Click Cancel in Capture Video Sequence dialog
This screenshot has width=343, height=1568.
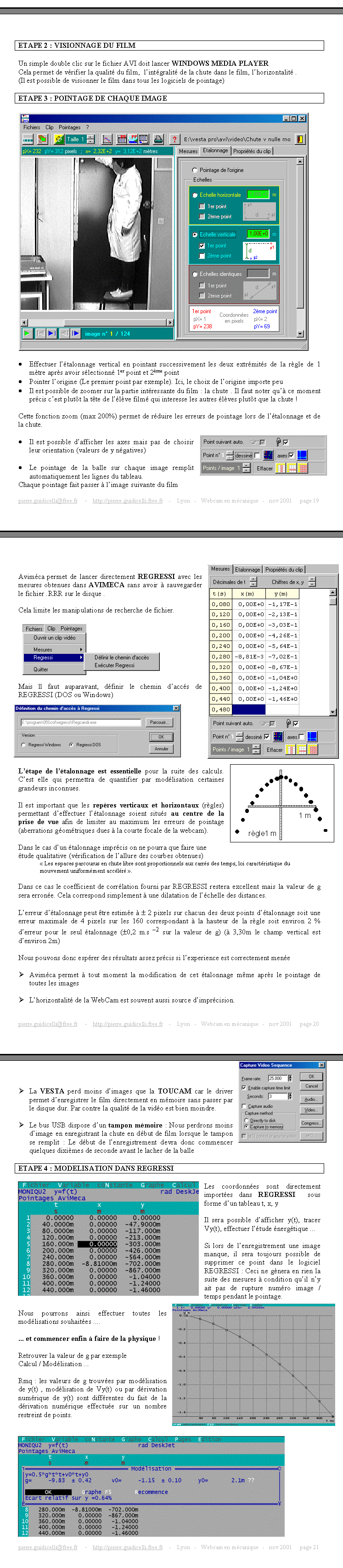311,1086
